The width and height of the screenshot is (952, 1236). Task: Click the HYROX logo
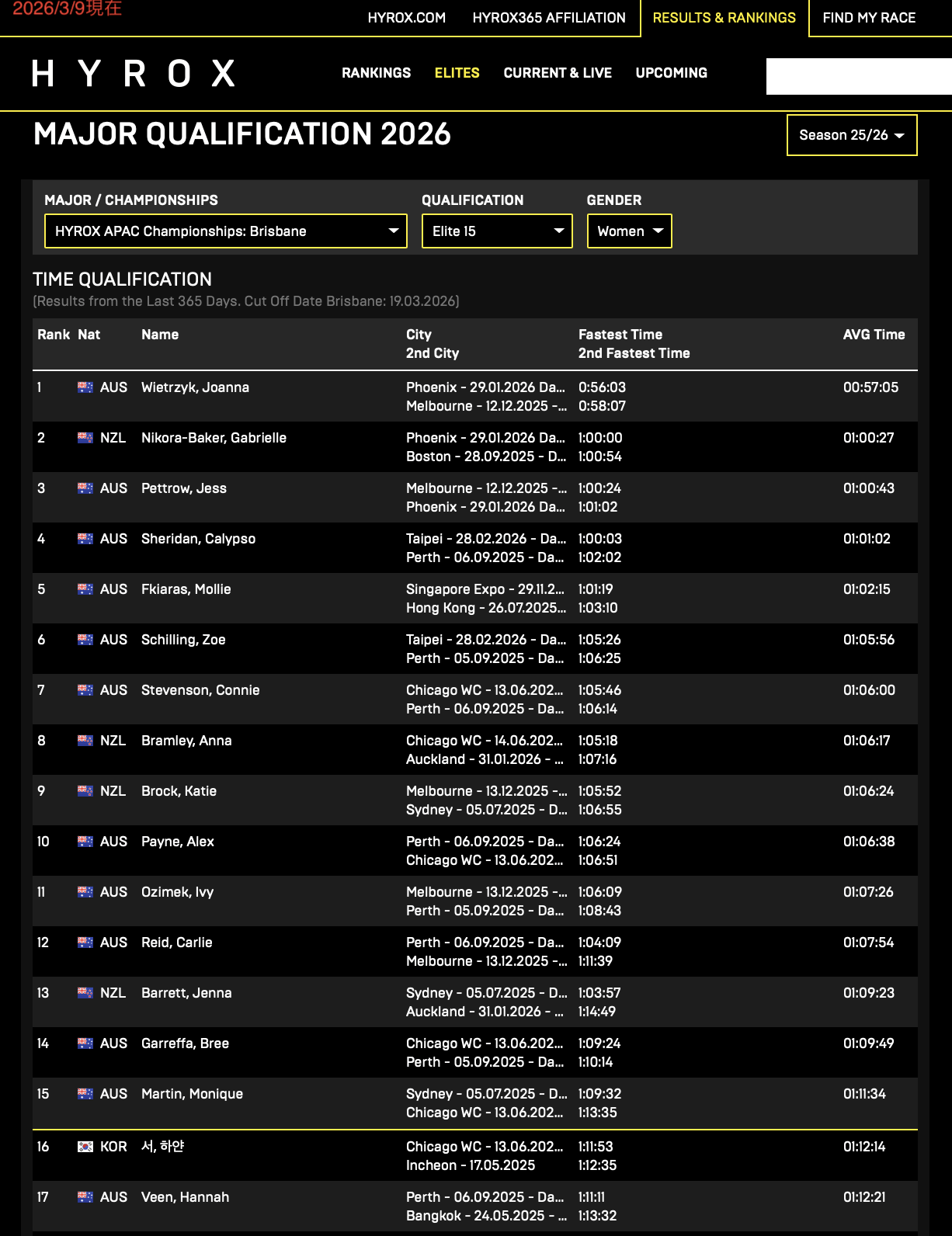(x=133, y=74)
